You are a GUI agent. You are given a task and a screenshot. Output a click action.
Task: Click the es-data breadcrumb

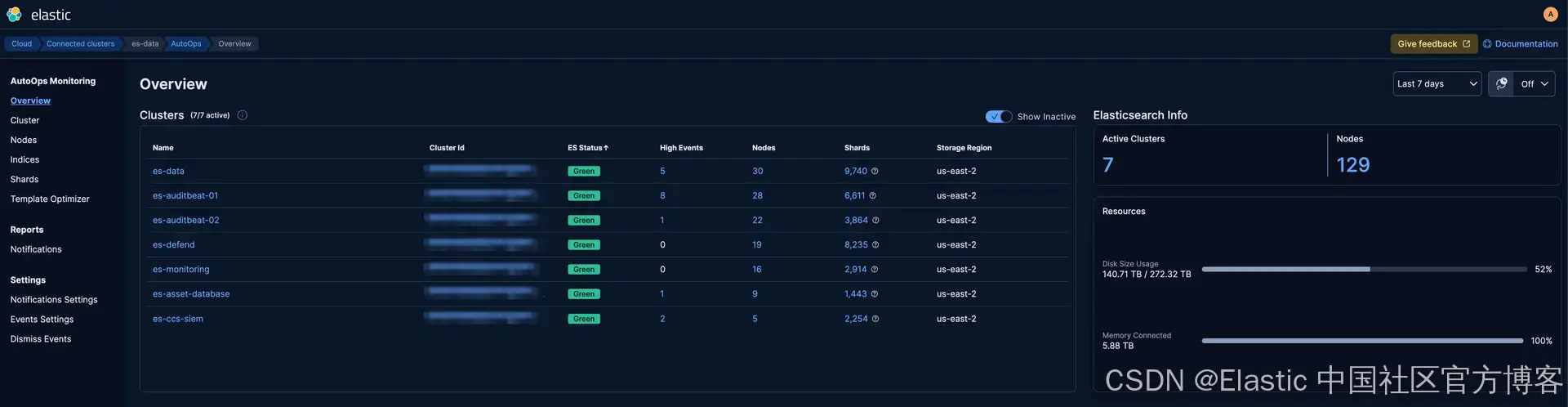[x=145, y=44]
